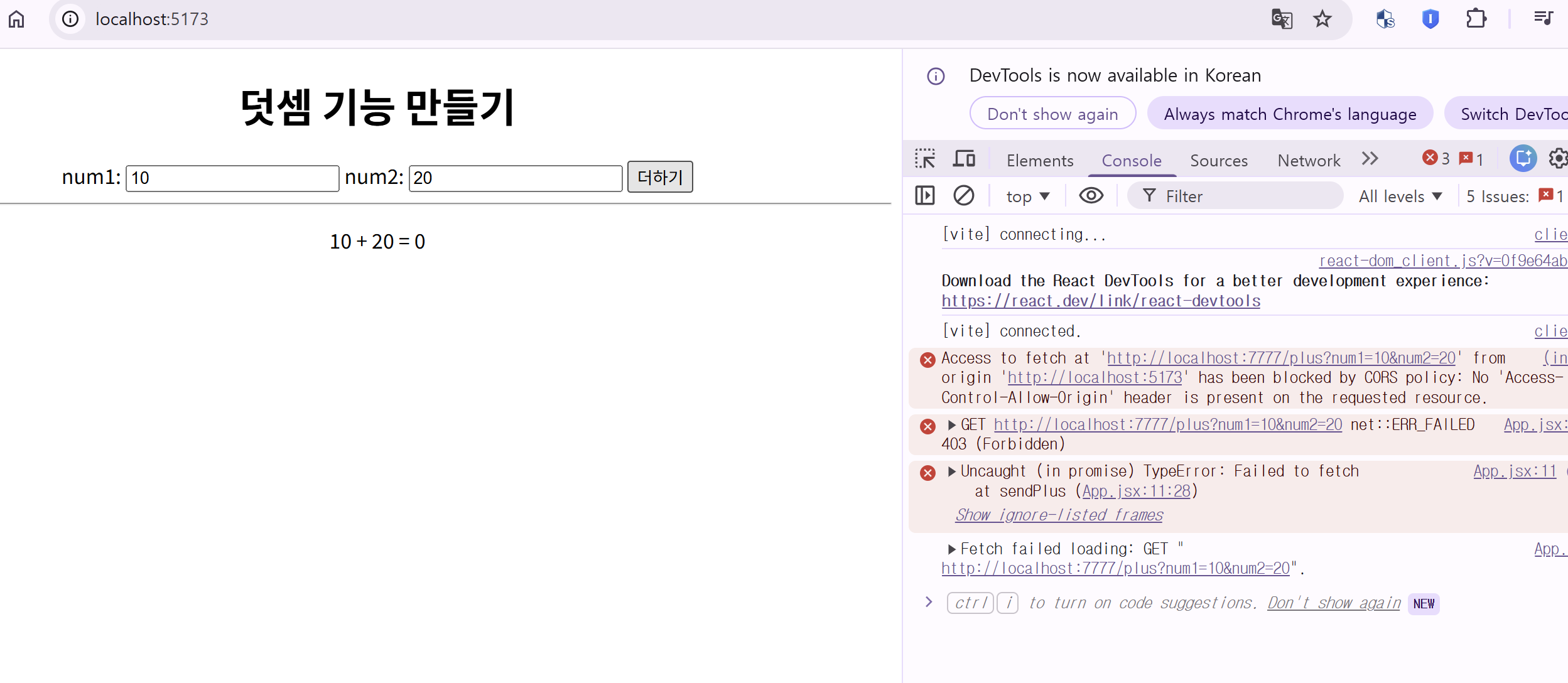Viewport: 1568px width, 683px height.
Task: Switch to the Elements tab
Action: tap(1040, 161)
